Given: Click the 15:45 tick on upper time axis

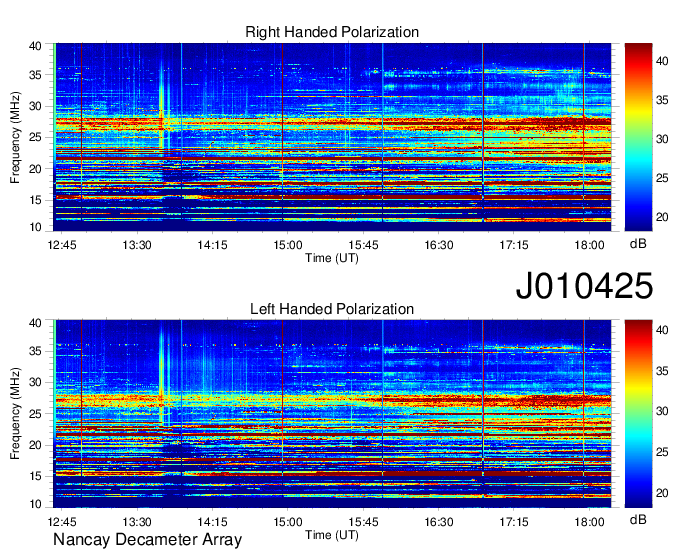Looking at the screenshot, I should coord(363,245).
